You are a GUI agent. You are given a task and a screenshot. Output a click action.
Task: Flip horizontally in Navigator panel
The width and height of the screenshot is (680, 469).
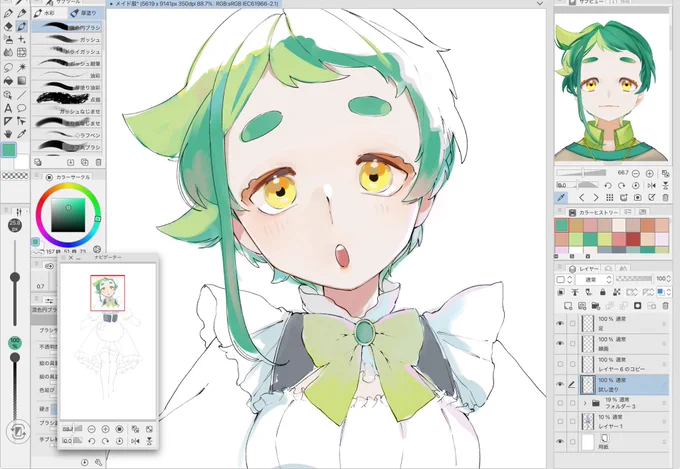pyautogui.click(x=135, y=441)
